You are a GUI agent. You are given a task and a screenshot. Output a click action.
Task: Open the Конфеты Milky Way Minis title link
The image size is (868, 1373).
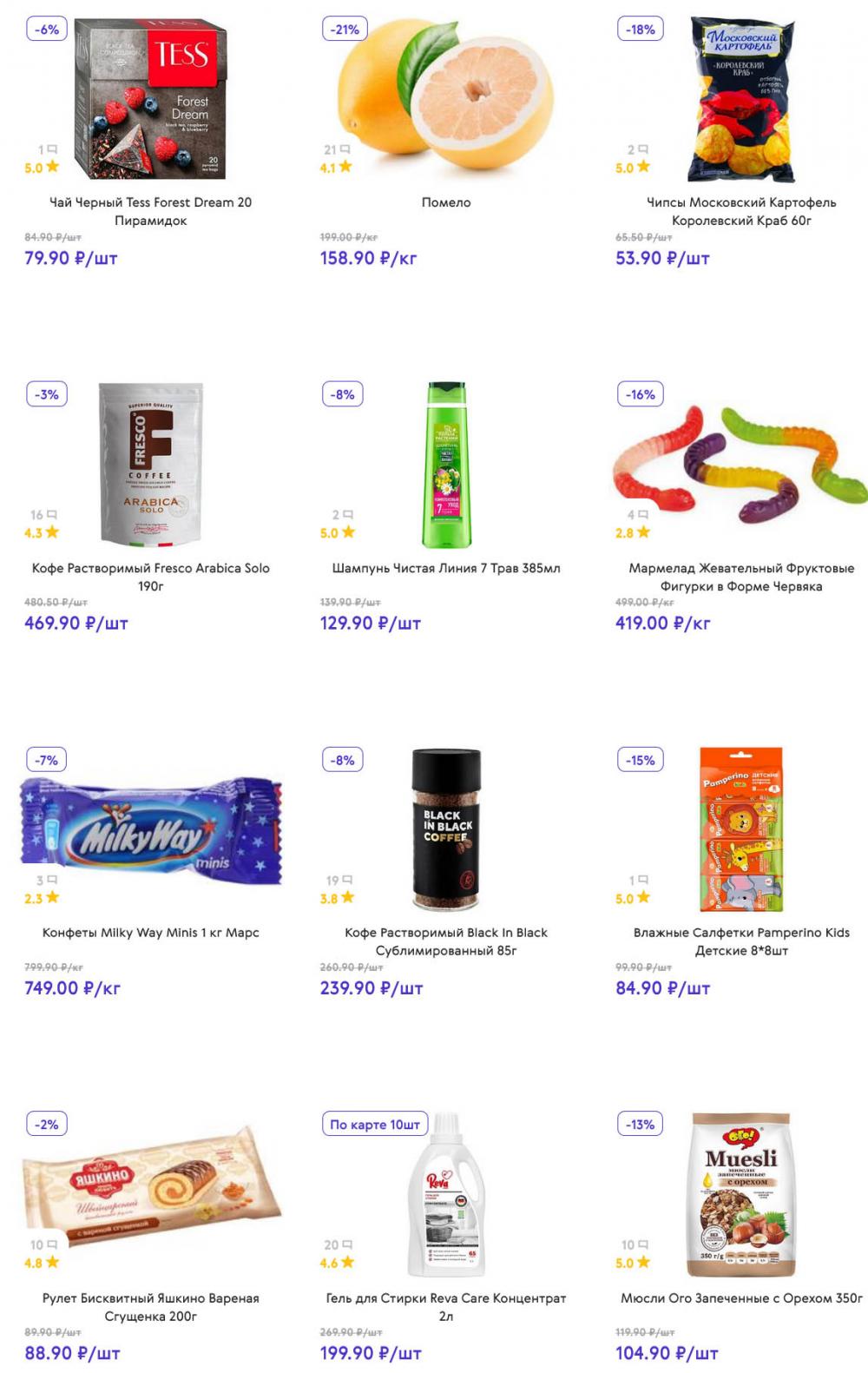click(x=151, y=933)
